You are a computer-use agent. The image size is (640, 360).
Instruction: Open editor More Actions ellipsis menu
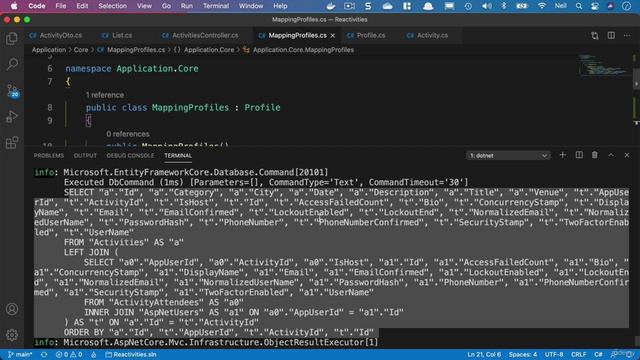pyautogui.click(x=627, y=36)
